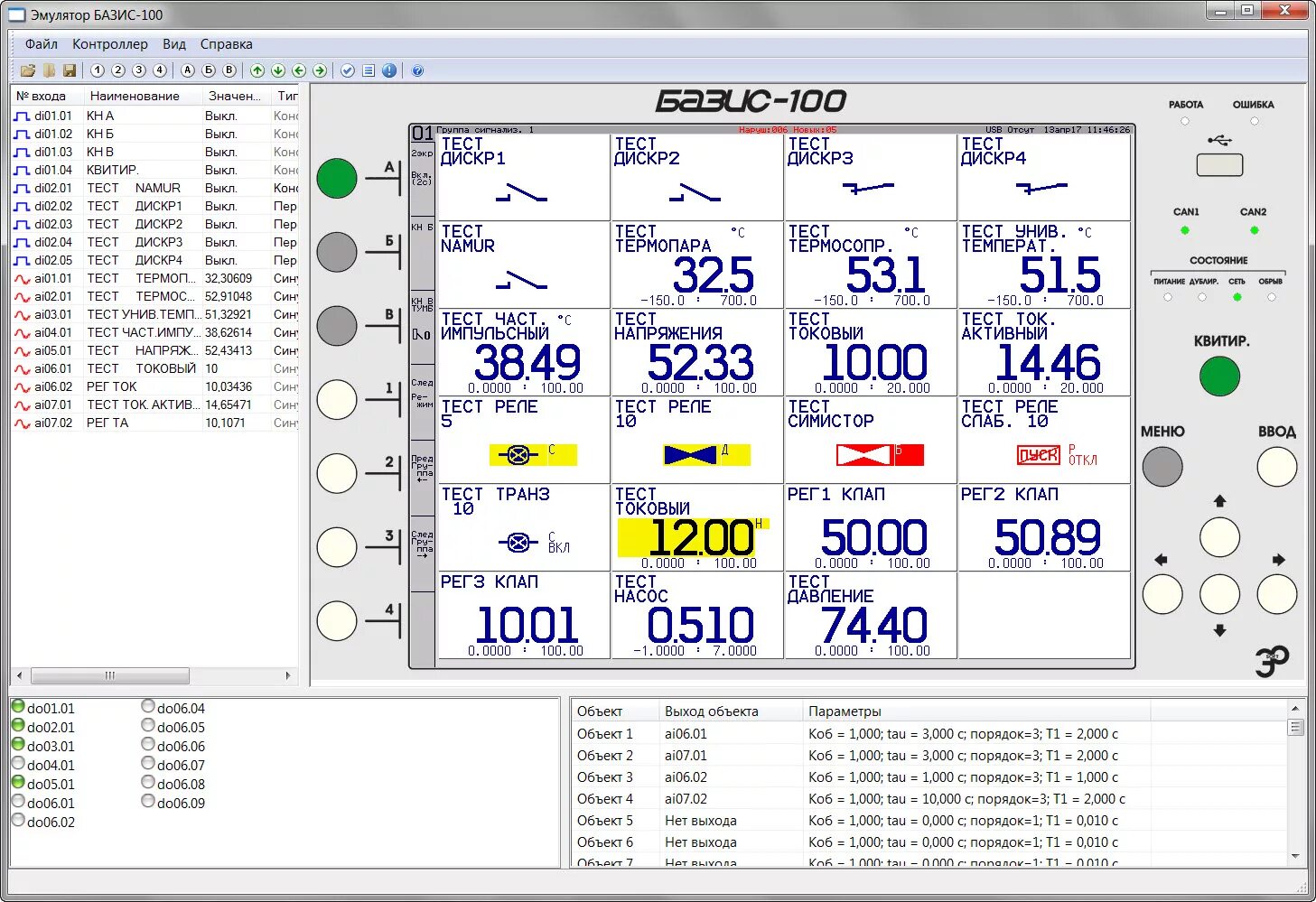1316x902 pixels.
Task: Click the input list horizontal scrollbar thumb
Action: click(110, 675)
